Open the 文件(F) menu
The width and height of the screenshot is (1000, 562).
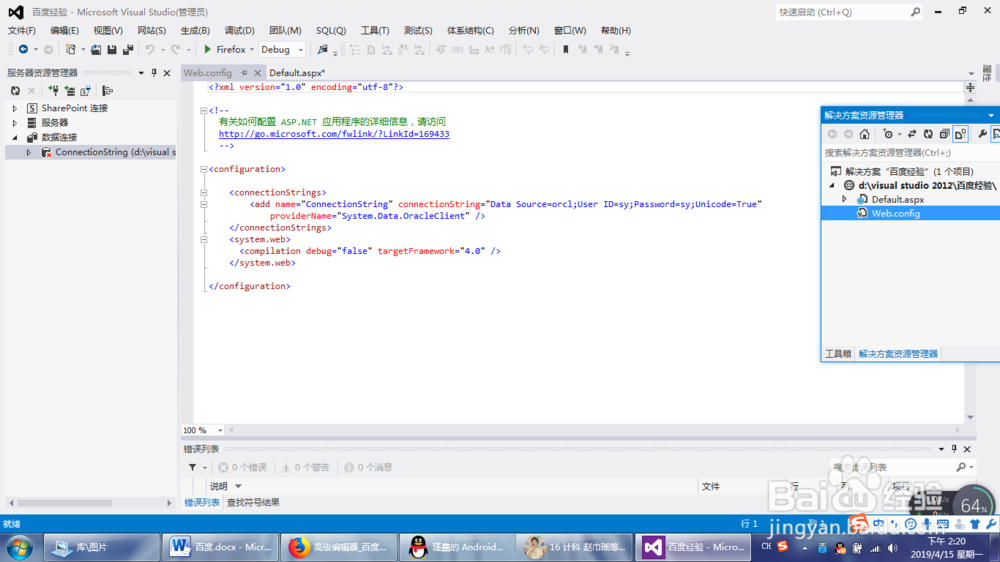(x=22, y=30)
